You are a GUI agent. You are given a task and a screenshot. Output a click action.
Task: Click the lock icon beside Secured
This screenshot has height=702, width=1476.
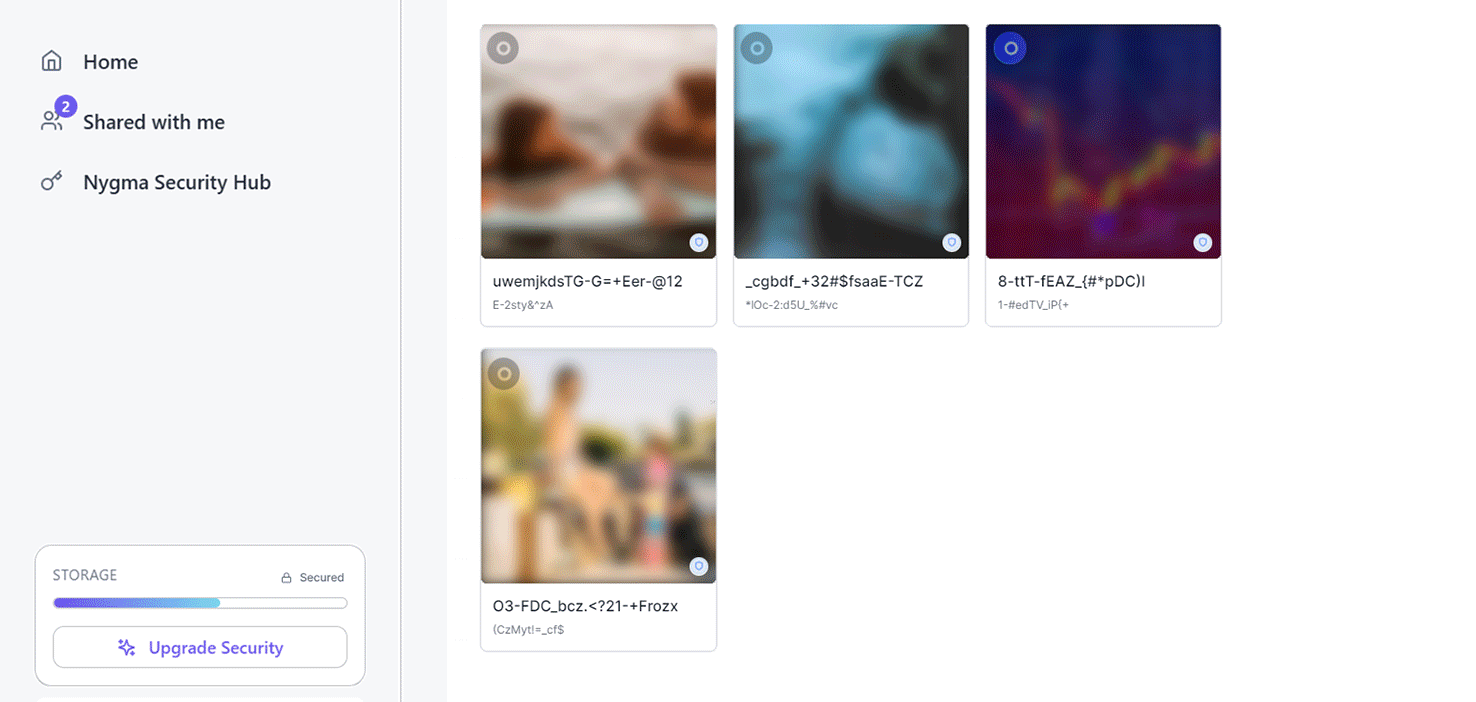(286, 578)
